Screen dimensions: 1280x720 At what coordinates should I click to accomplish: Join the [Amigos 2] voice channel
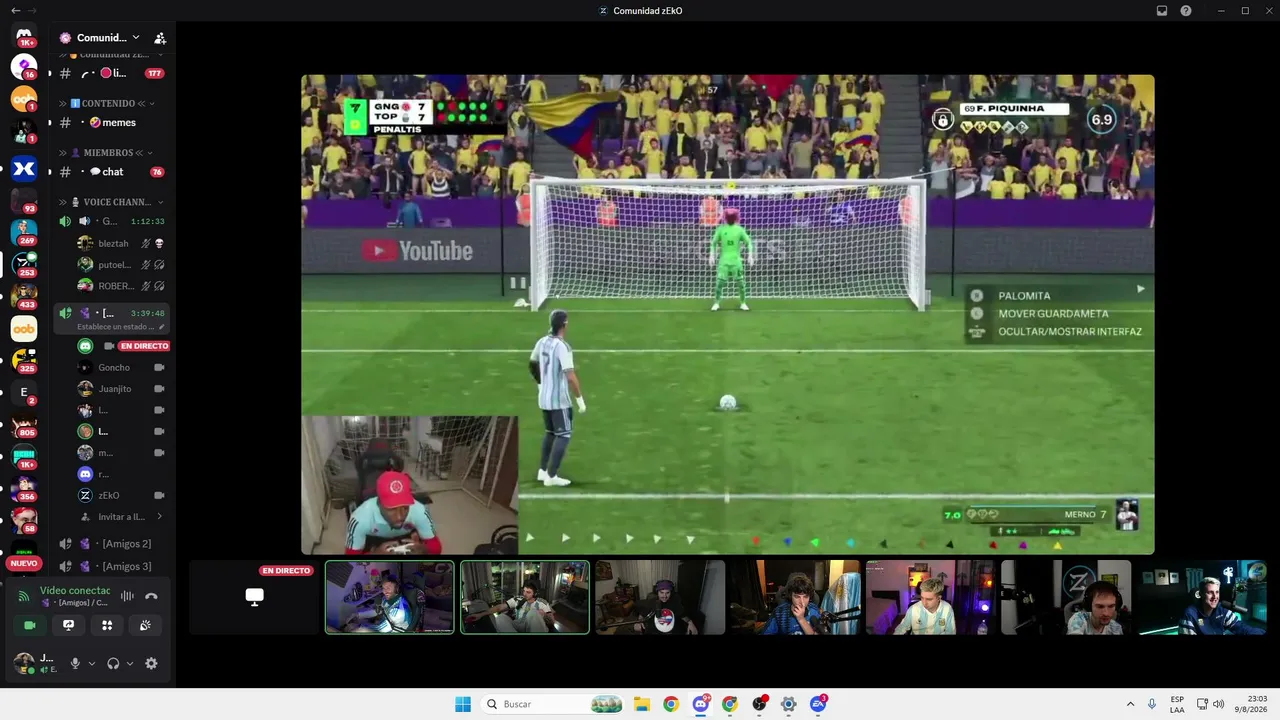(x=110, y=544)
